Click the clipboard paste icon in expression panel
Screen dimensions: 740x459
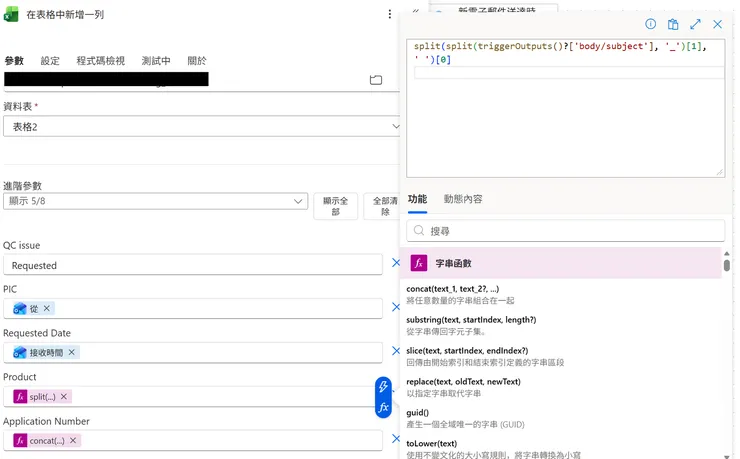pos(673,24)
